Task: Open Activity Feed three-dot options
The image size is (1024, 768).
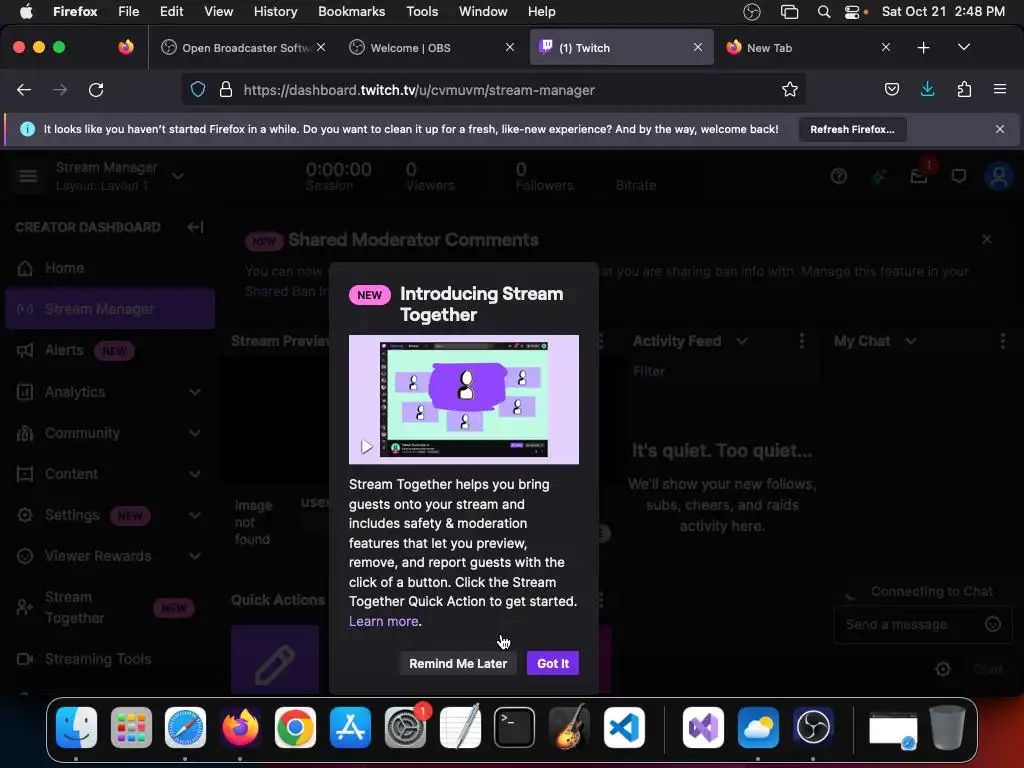Action: [801, 341]
